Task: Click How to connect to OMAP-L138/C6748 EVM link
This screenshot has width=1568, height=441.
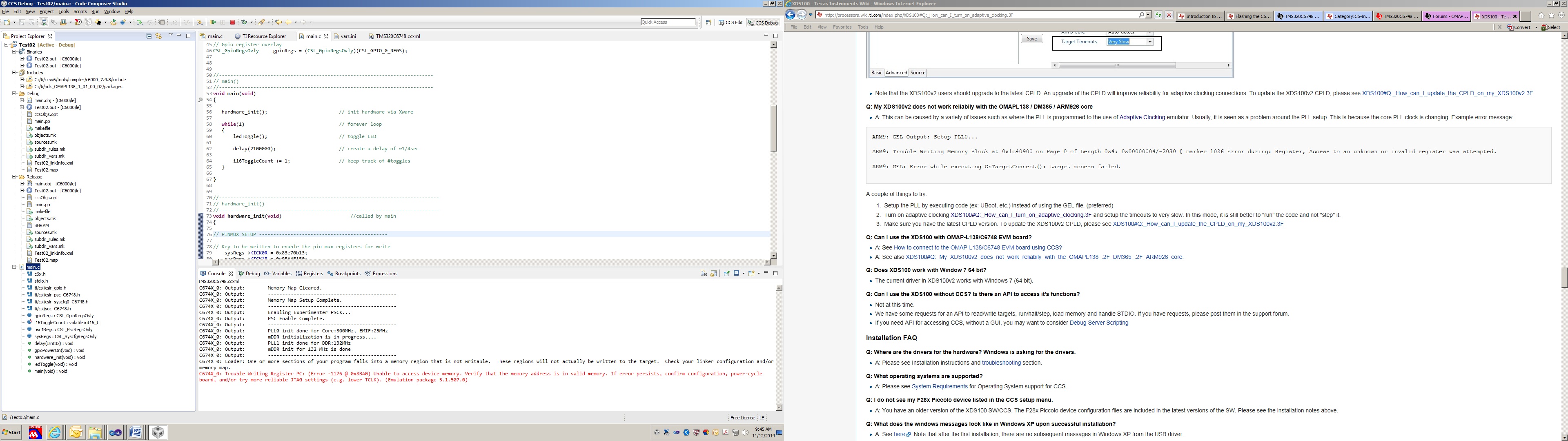Action: 978,248
